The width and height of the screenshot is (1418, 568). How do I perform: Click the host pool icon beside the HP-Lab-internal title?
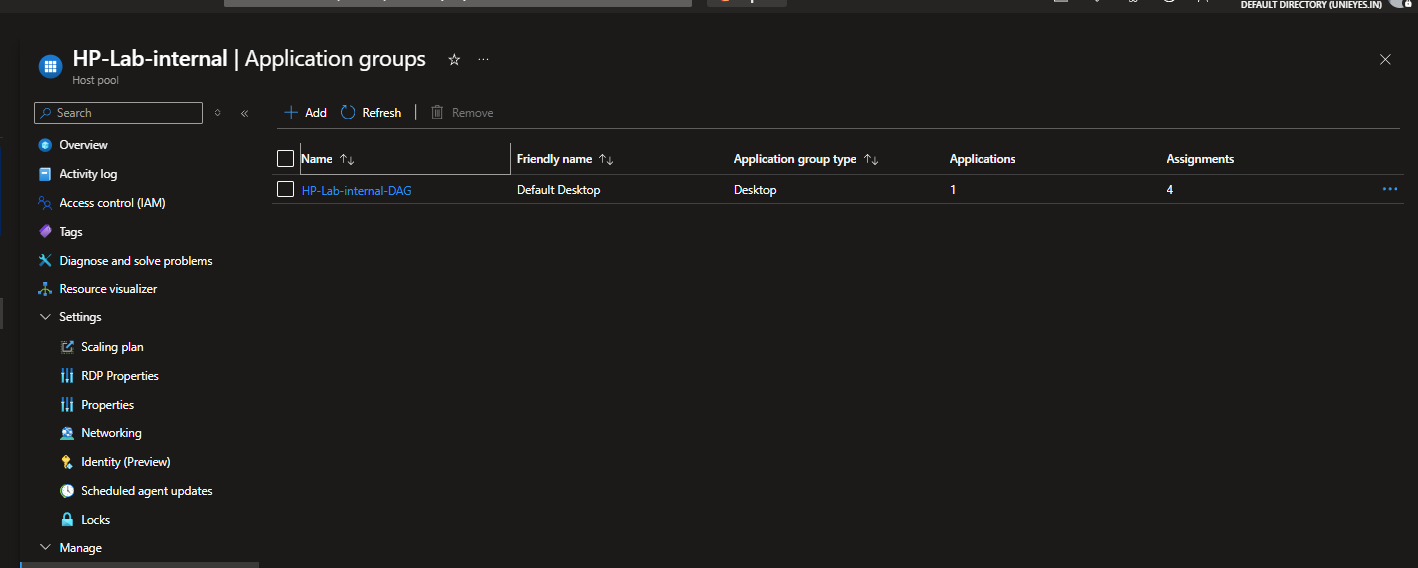click(50, 67)
